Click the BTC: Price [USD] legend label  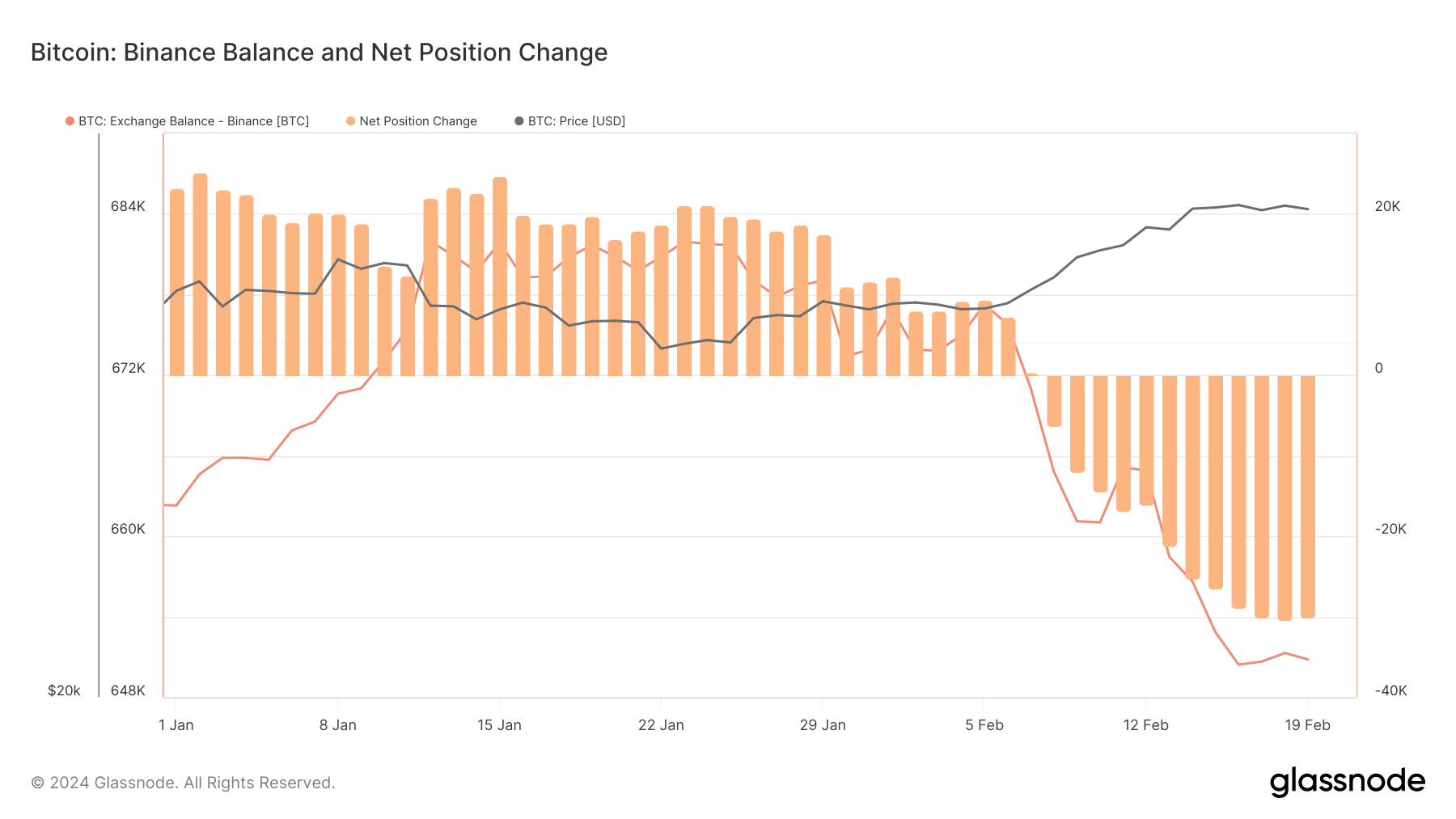577,121
